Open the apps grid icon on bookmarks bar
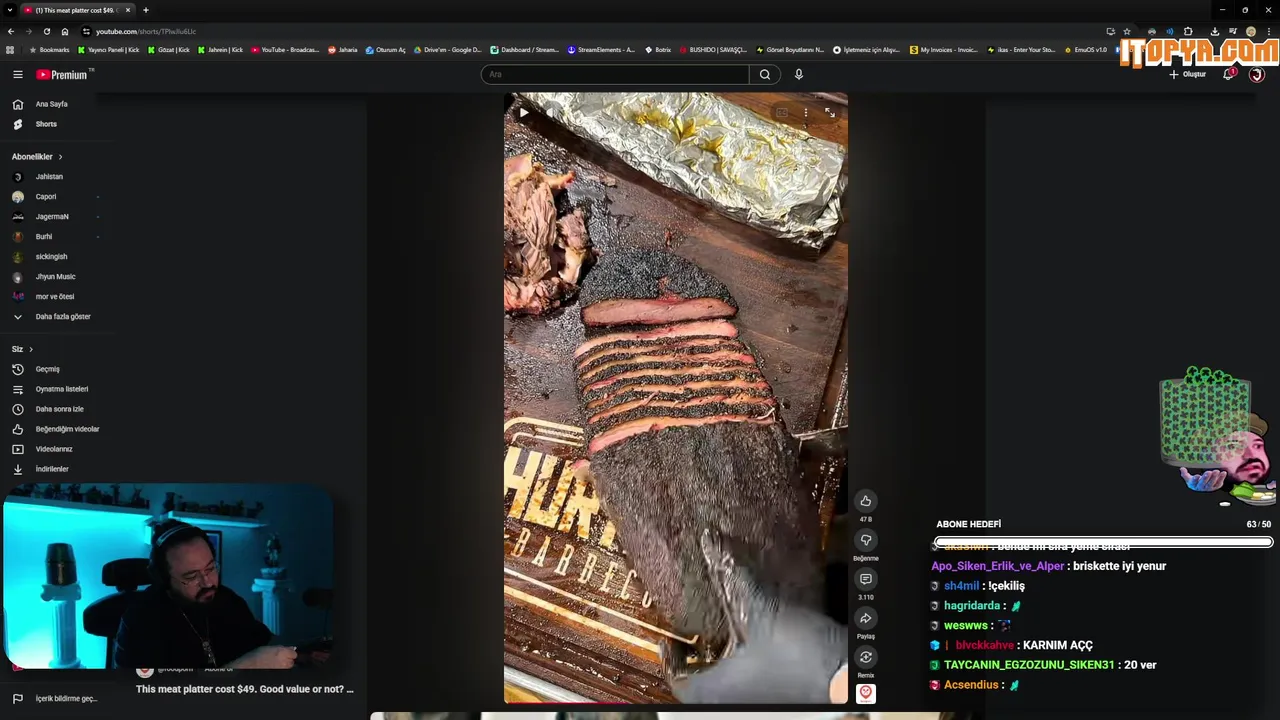Screen dimensions: 1280x720 point(10,50)
